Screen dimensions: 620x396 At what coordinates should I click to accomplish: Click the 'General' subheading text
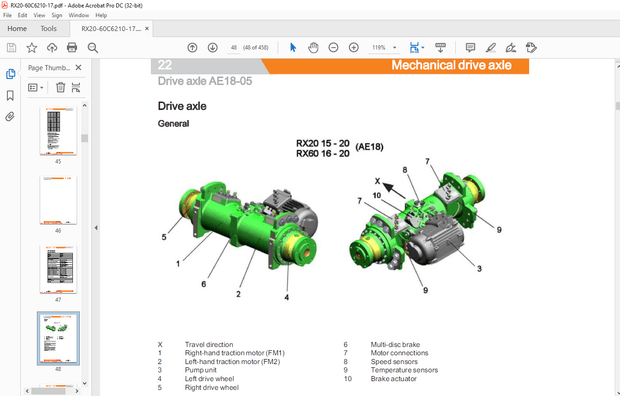[x=173, y=123]
